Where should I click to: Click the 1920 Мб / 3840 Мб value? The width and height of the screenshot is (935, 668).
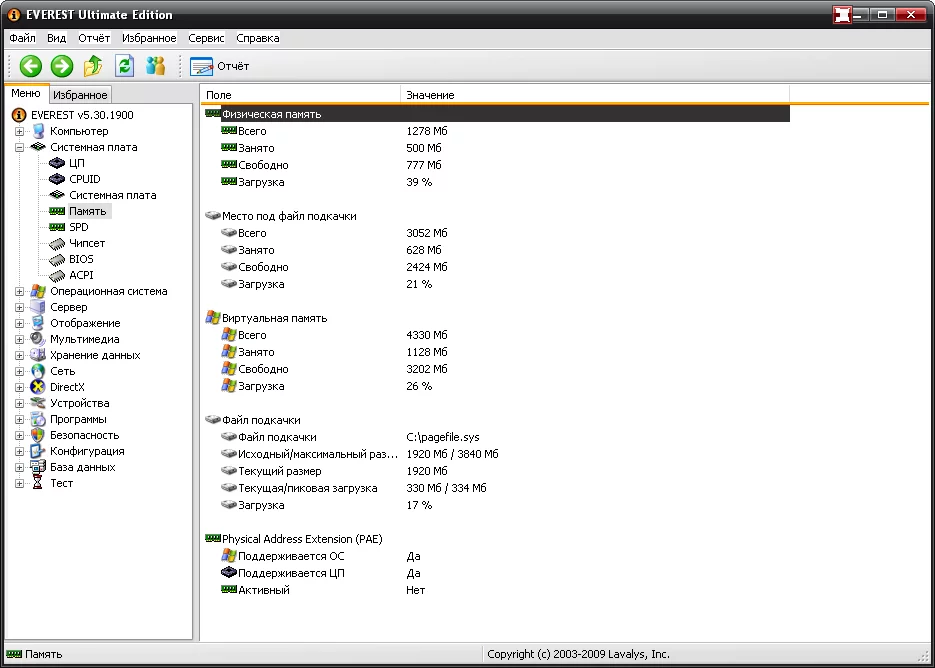point(453,454)
